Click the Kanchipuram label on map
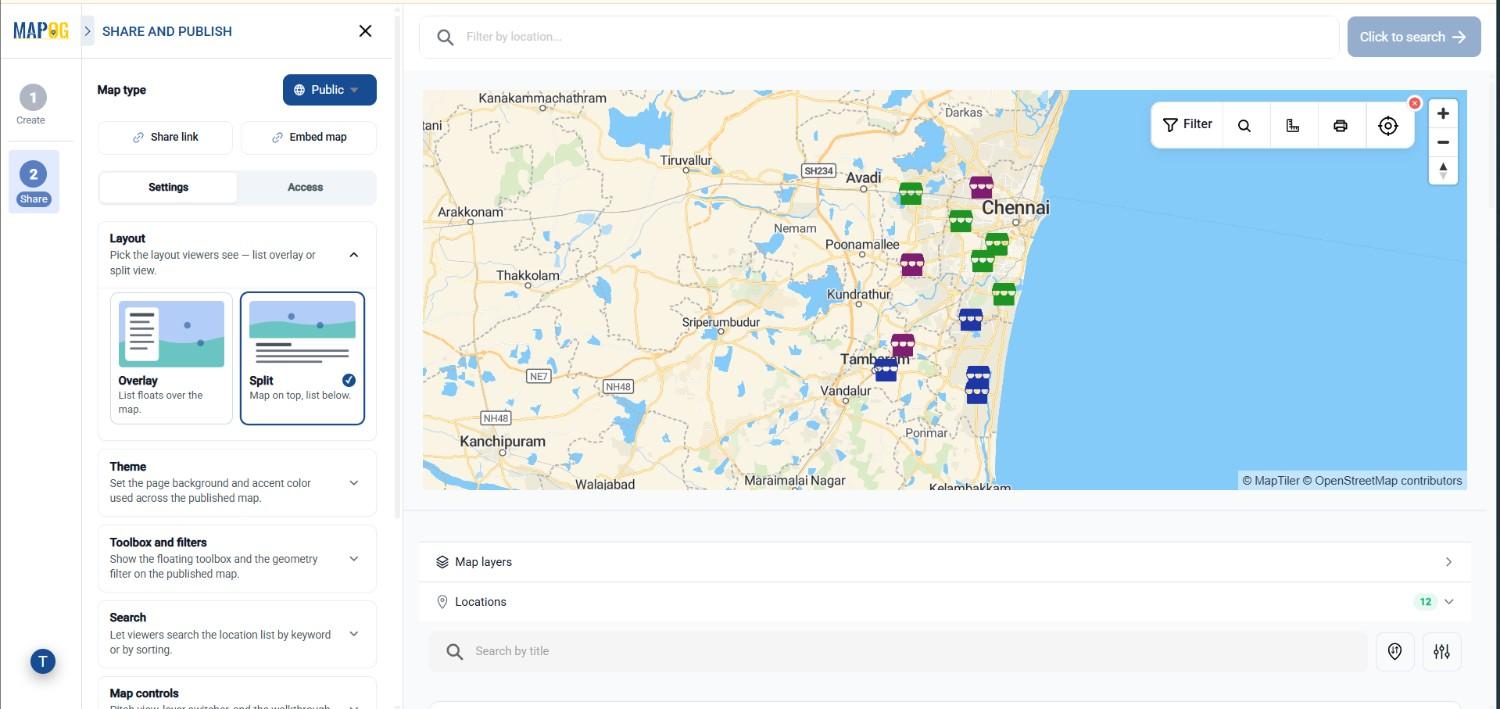Viewport: 1500px width, 709px height. coord(503,441)
